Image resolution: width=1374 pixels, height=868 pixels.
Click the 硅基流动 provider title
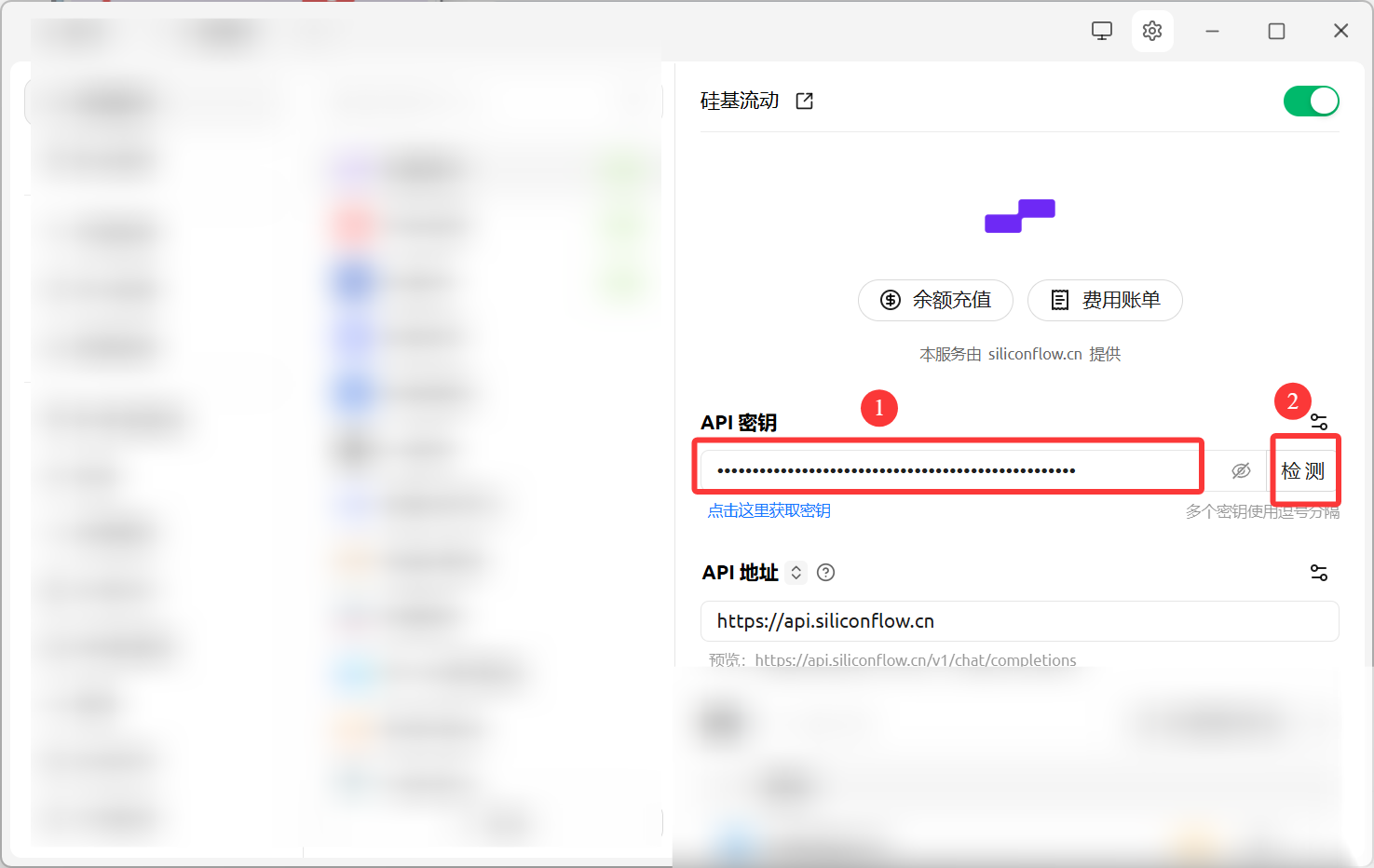pos(740,101)
